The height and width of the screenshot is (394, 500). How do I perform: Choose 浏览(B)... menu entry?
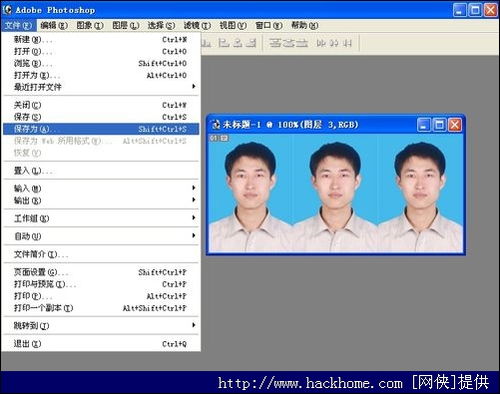101,64
